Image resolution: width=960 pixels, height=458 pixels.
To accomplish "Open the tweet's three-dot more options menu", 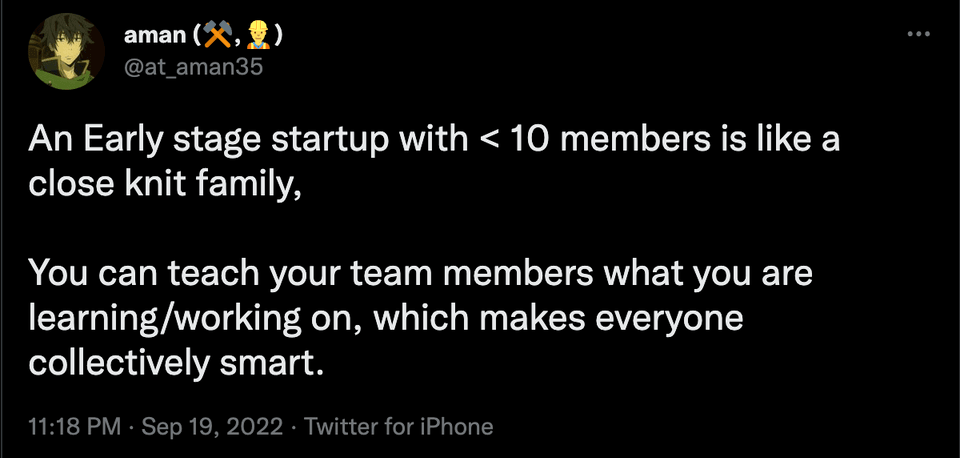I will click(x=918, y=34).
